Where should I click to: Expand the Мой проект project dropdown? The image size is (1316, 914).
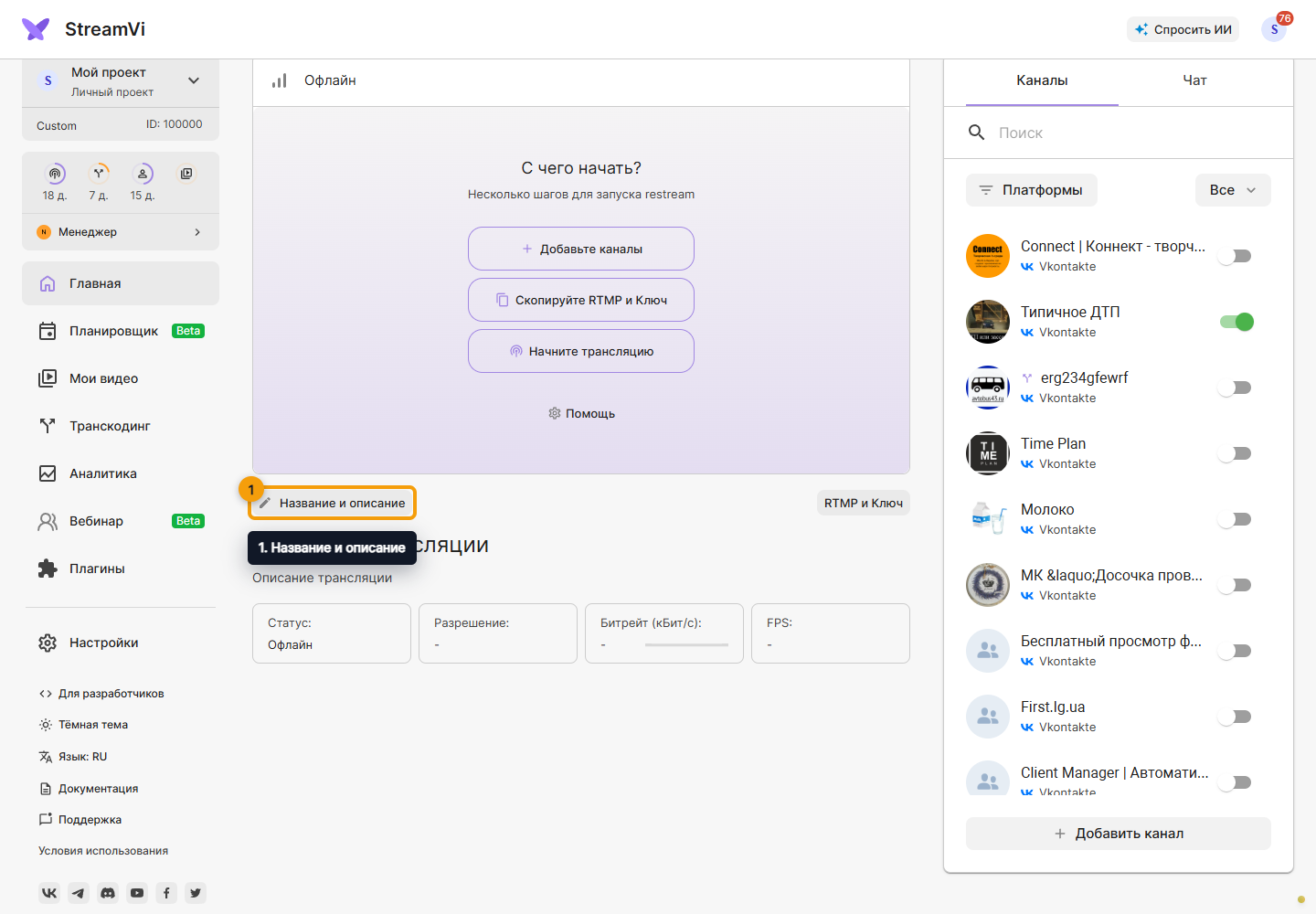point(194,80)
